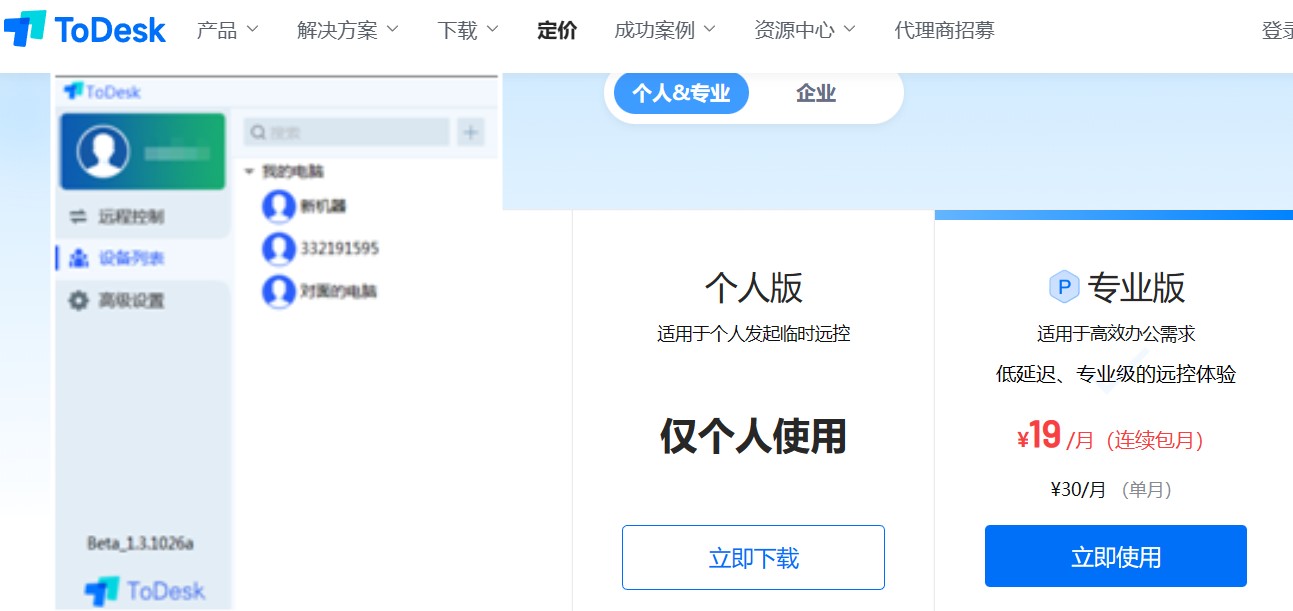The image size is (1293, 611).
Task: Click the user avatar in the ToDesk app panel
Action: (x=103, y=152)
